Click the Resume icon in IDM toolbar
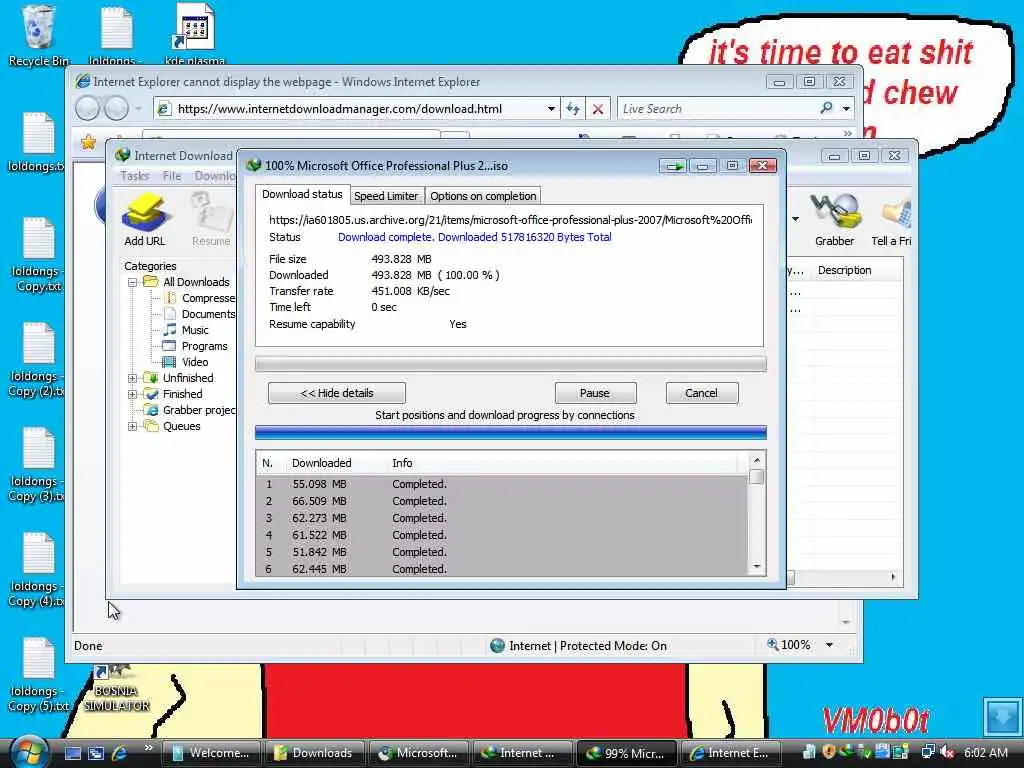 coord(211,219)
